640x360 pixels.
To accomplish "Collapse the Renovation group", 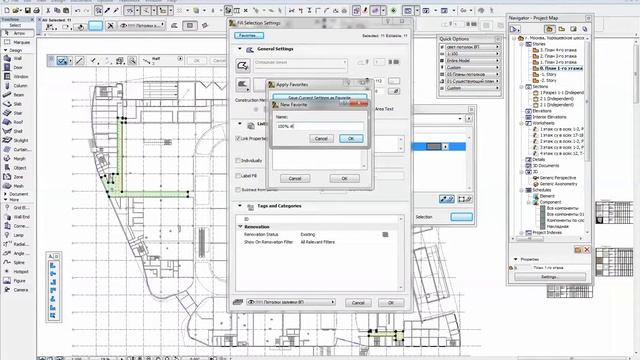I will point(240,227).
